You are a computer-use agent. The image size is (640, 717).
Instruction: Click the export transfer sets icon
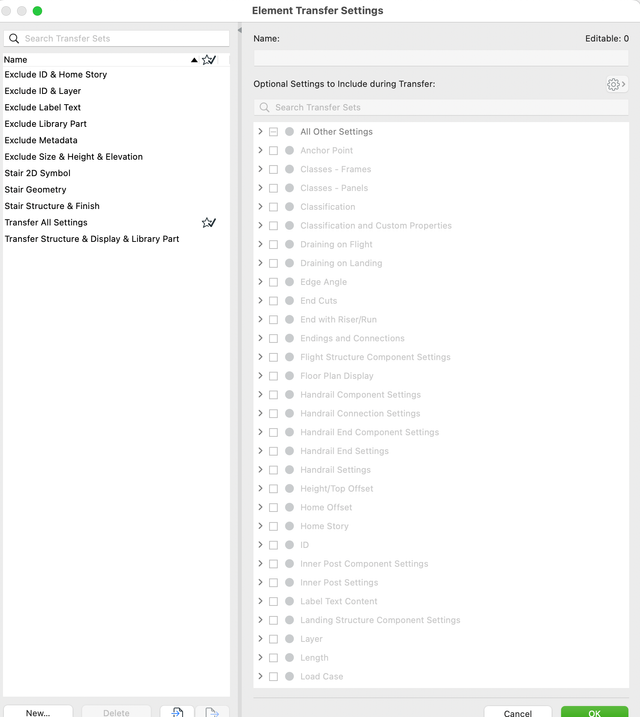click(212, 712)
